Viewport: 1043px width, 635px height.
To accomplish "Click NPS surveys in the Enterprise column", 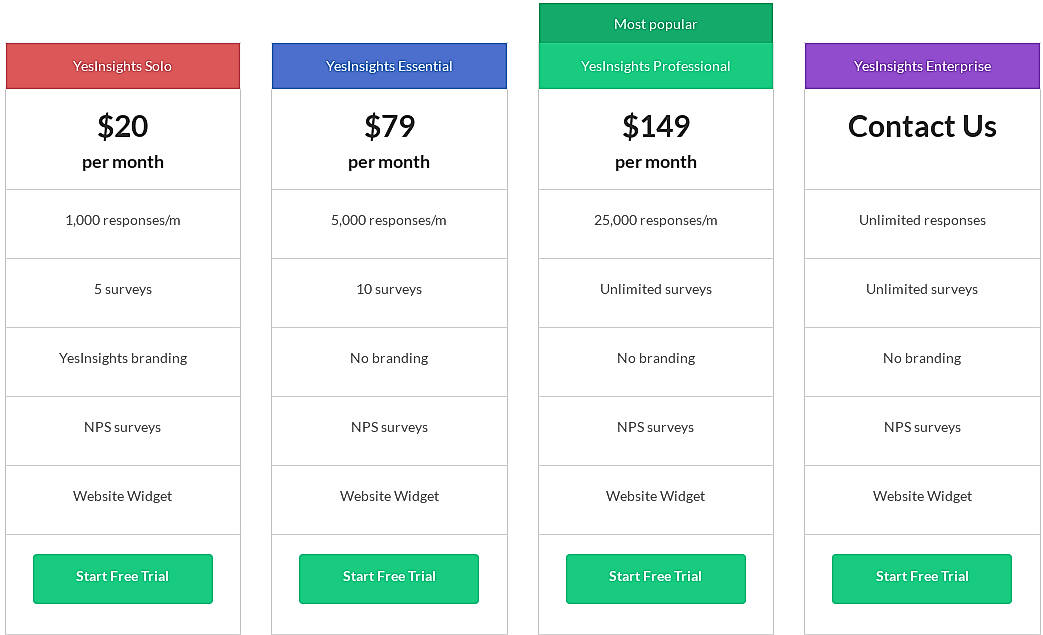I will 921,427.
